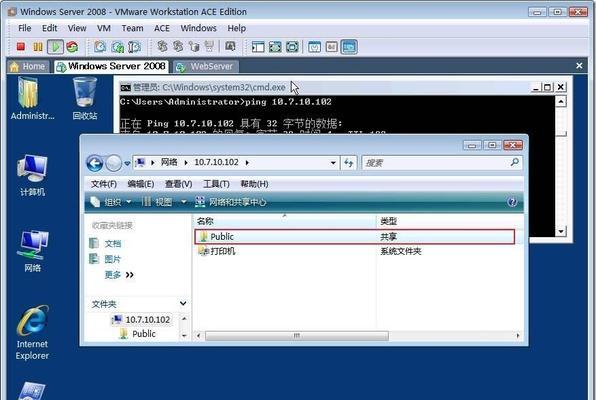Switch to the Home tab
This screenshot has height=400, width=596.
[x=28, y=67]
